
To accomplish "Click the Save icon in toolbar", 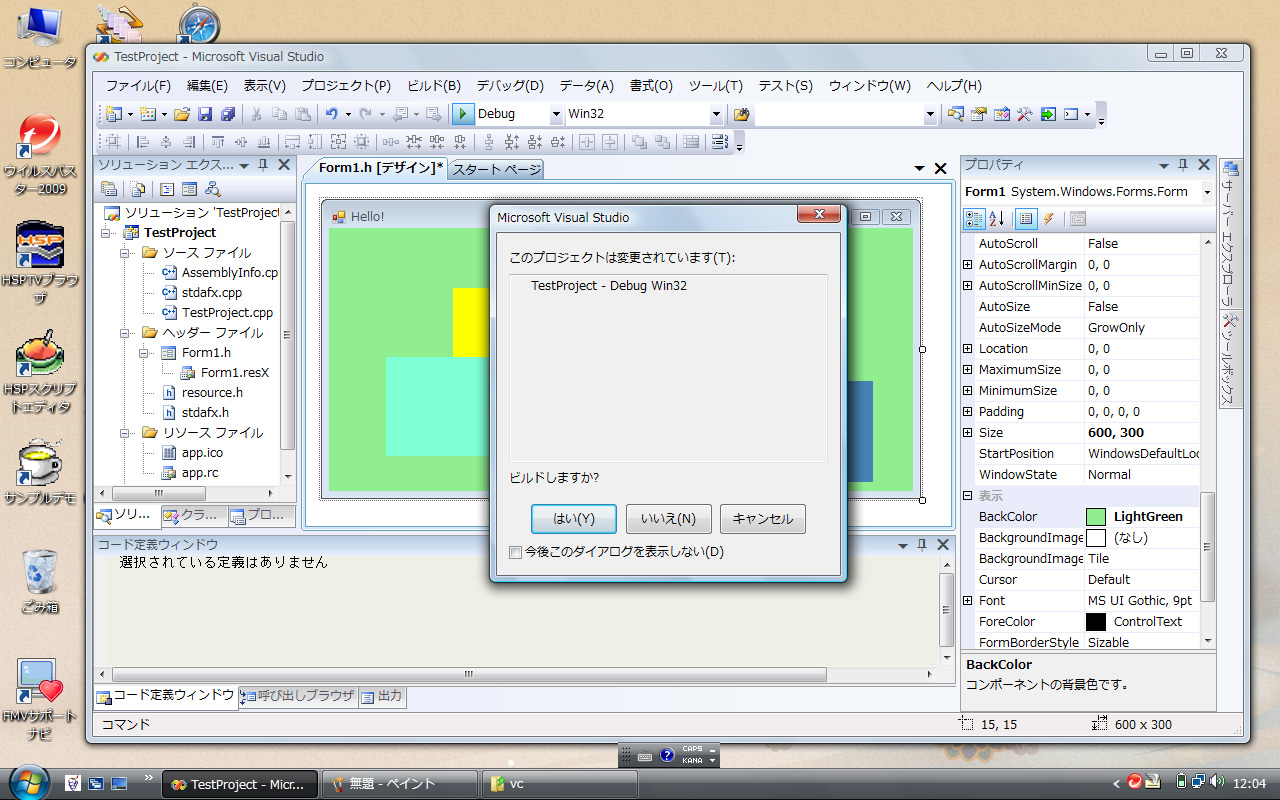I will pos(205,114).
